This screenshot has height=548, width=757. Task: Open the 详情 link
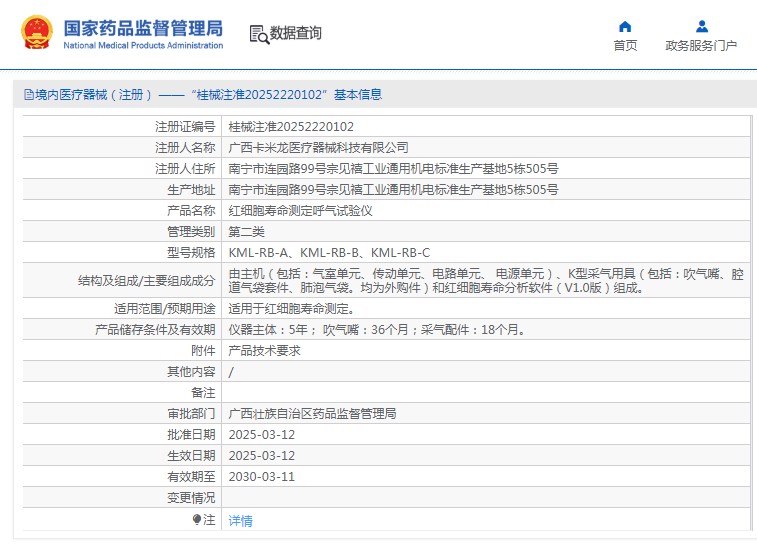point(240,521)
